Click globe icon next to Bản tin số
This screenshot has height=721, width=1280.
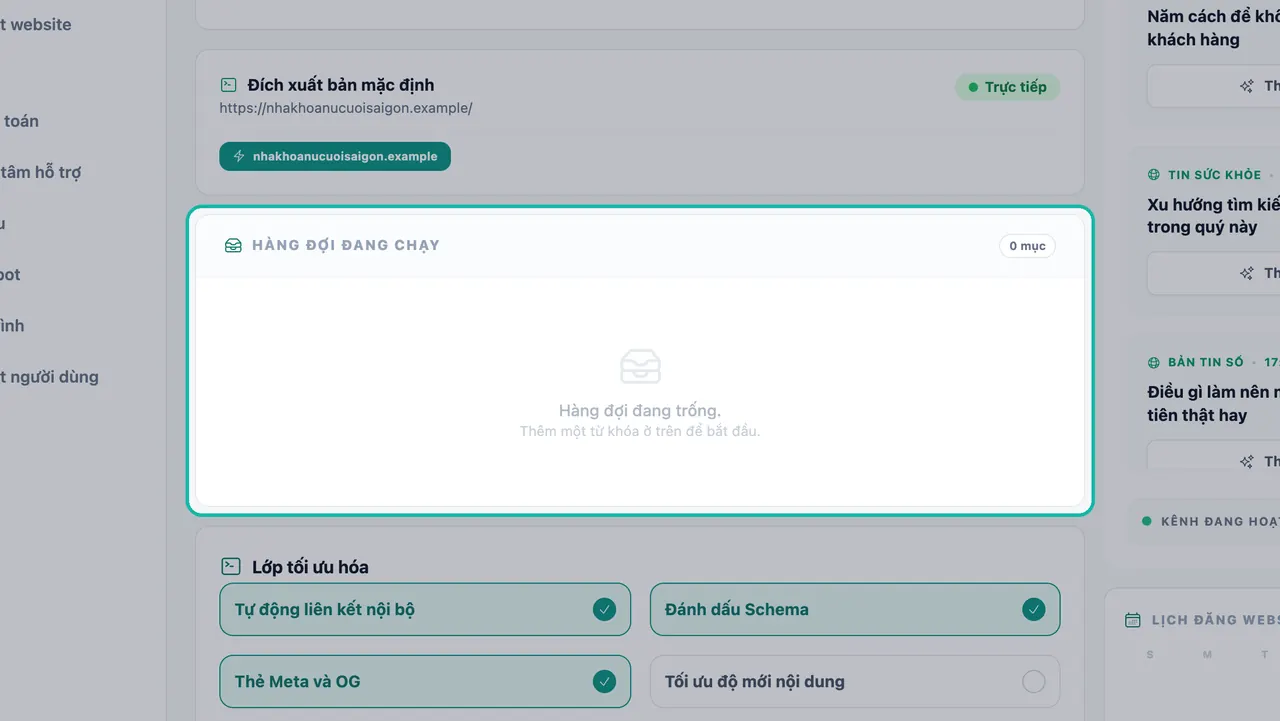tap(1154, 362)
